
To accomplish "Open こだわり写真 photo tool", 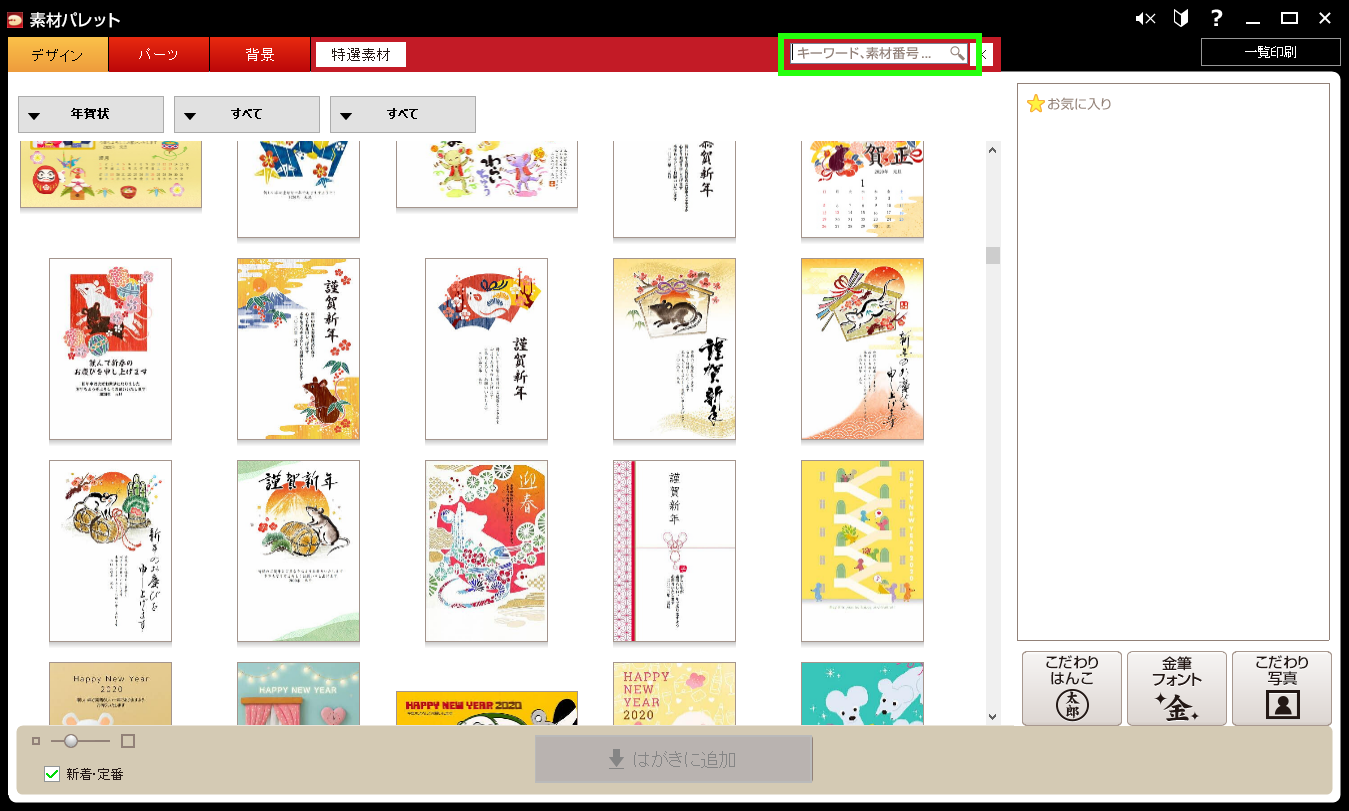I will point(1282,688).
